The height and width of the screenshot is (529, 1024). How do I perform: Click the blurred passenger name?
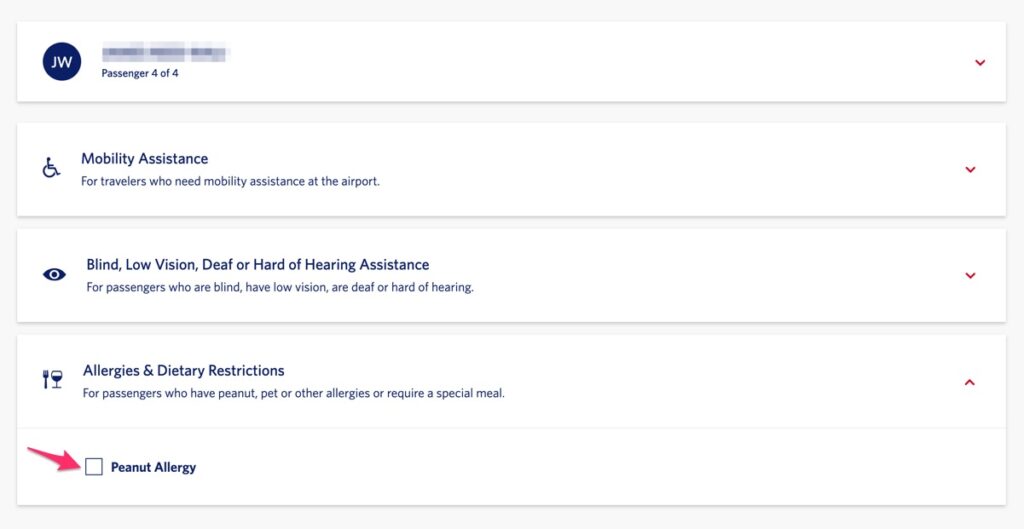165,52
